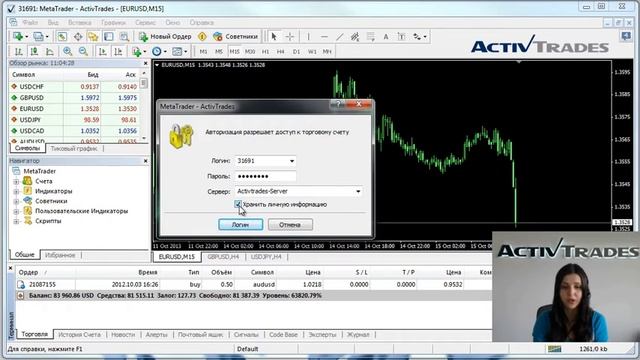The image size is (640, 360).
Task: Select the text label tool
Action: [402, 37]
